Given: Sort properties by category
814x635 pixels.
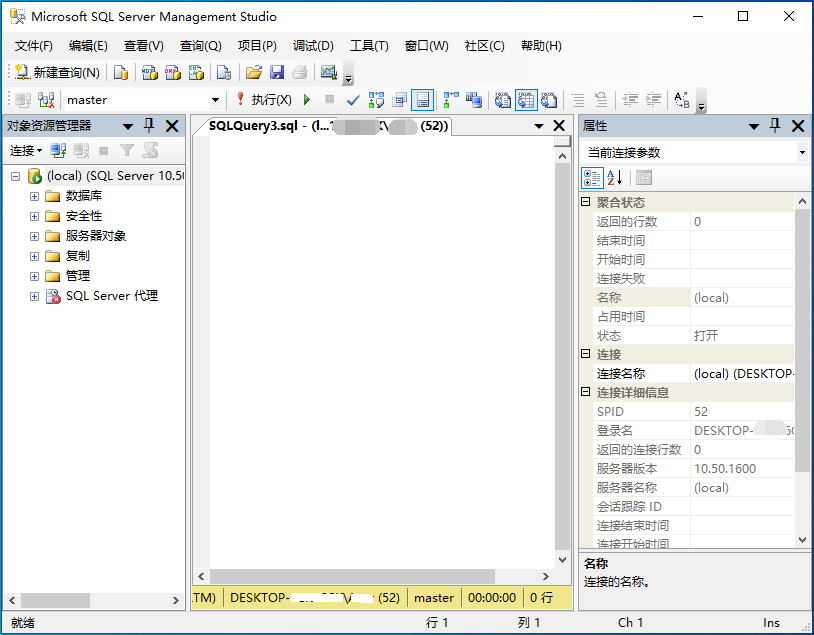Looking at the screenshot, I should pos(592,178).
